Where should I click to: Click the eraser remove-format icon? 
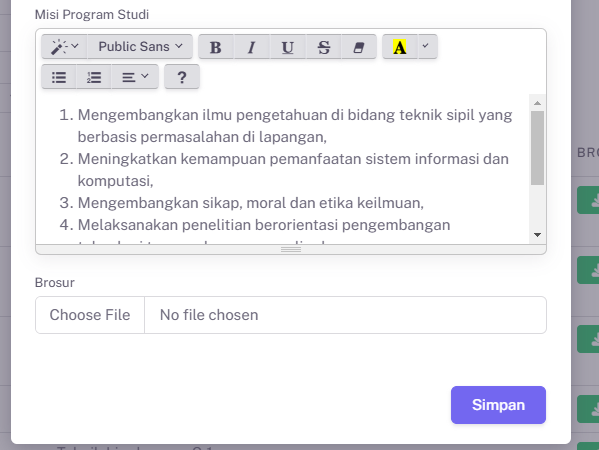pyautogui.click(x=359, y=47)
